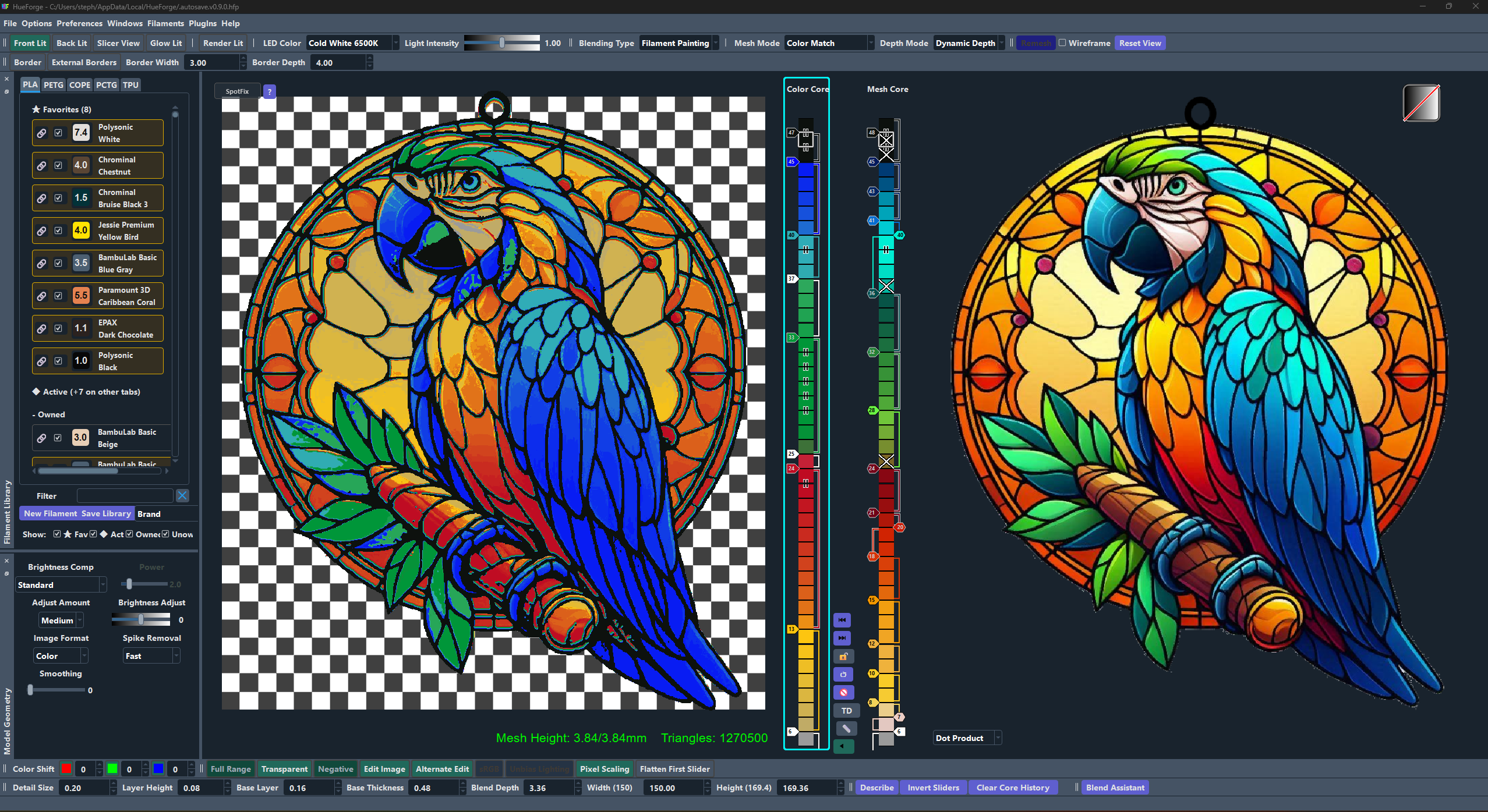Clear the filament filter with X icon
The image size is (1488, 812).
182,495
